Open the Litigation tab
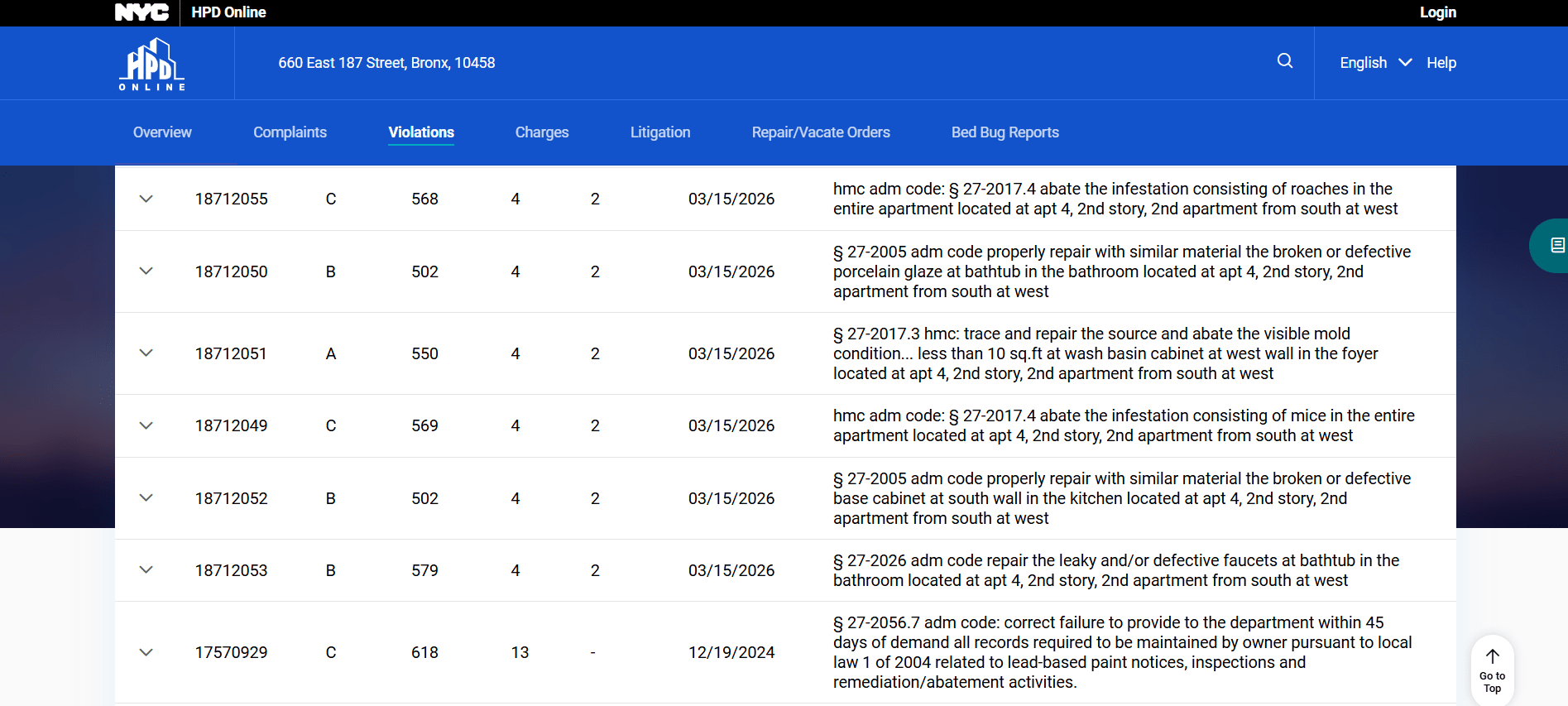 659,132
